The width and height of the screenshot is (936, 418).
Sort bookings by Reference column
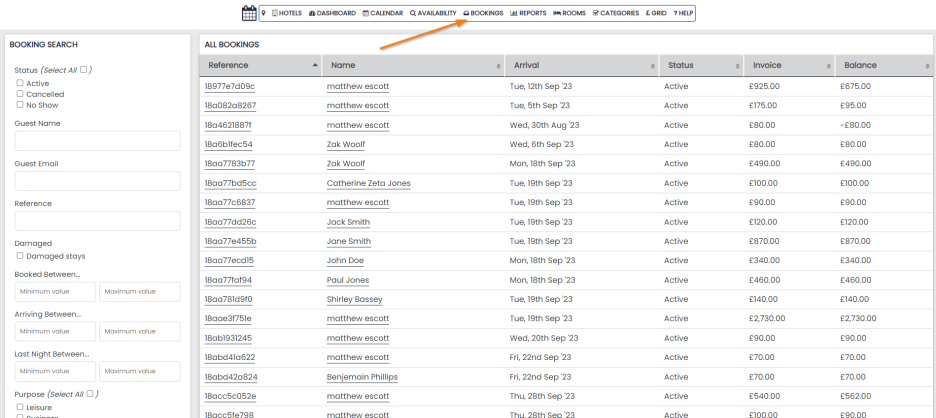pyautogui.click(x=260, y=65)
